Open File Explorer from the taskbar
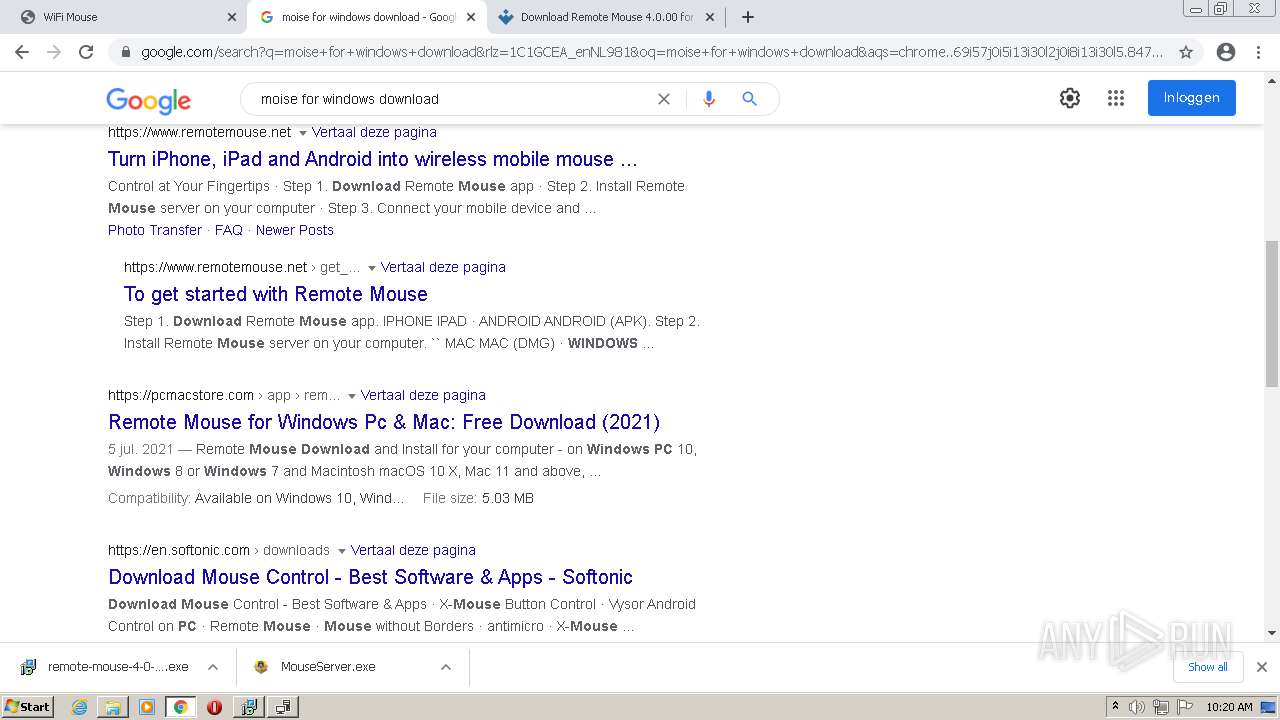The image size is (1280, 720). 113,707
